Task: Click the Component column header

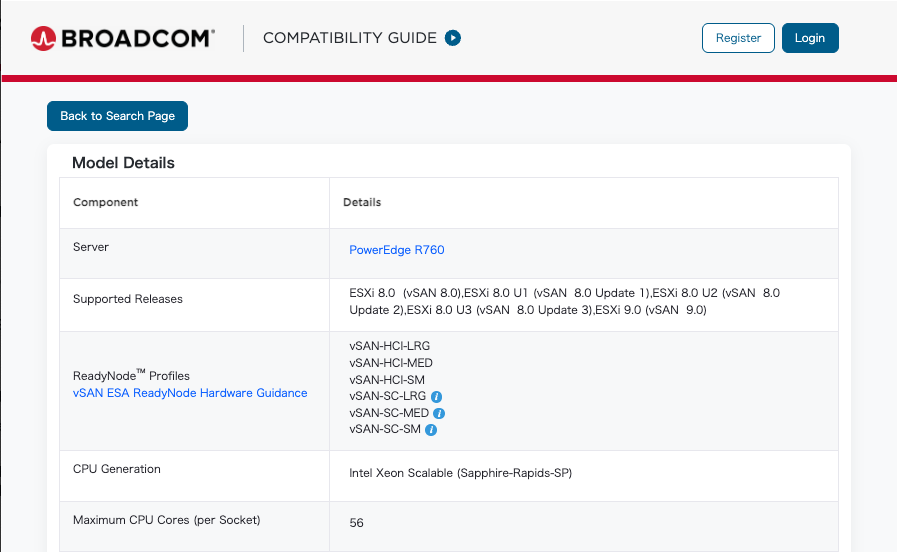Action: tap(105, 202)
